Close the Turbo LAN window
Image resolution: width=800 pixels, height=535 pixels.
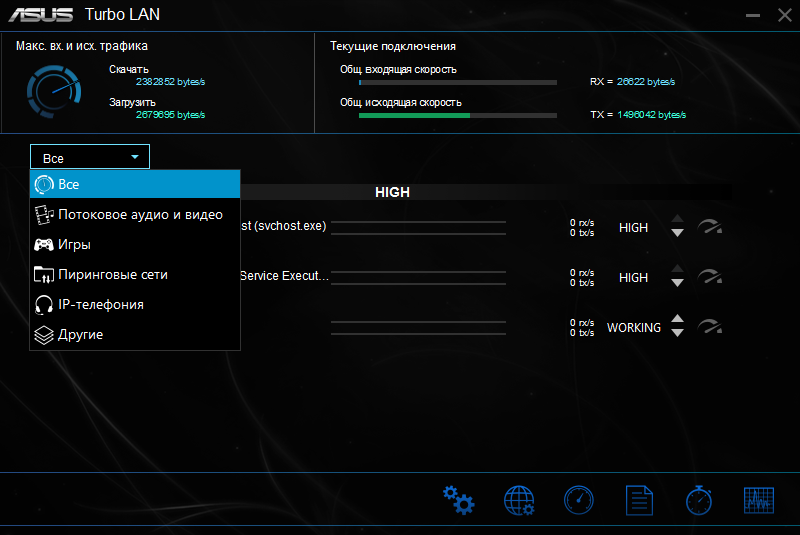coord(785,15)
